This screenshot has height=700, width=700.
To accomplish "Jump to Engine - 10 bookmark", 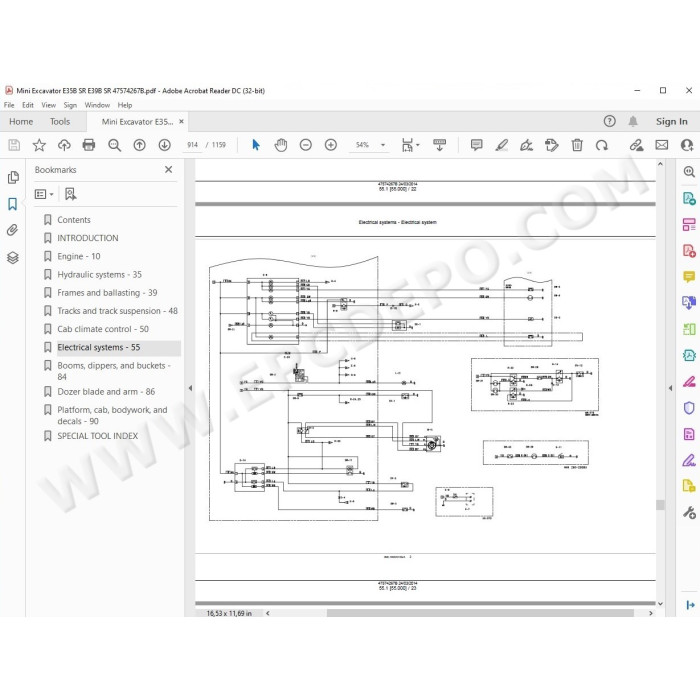I will point(79,256).
